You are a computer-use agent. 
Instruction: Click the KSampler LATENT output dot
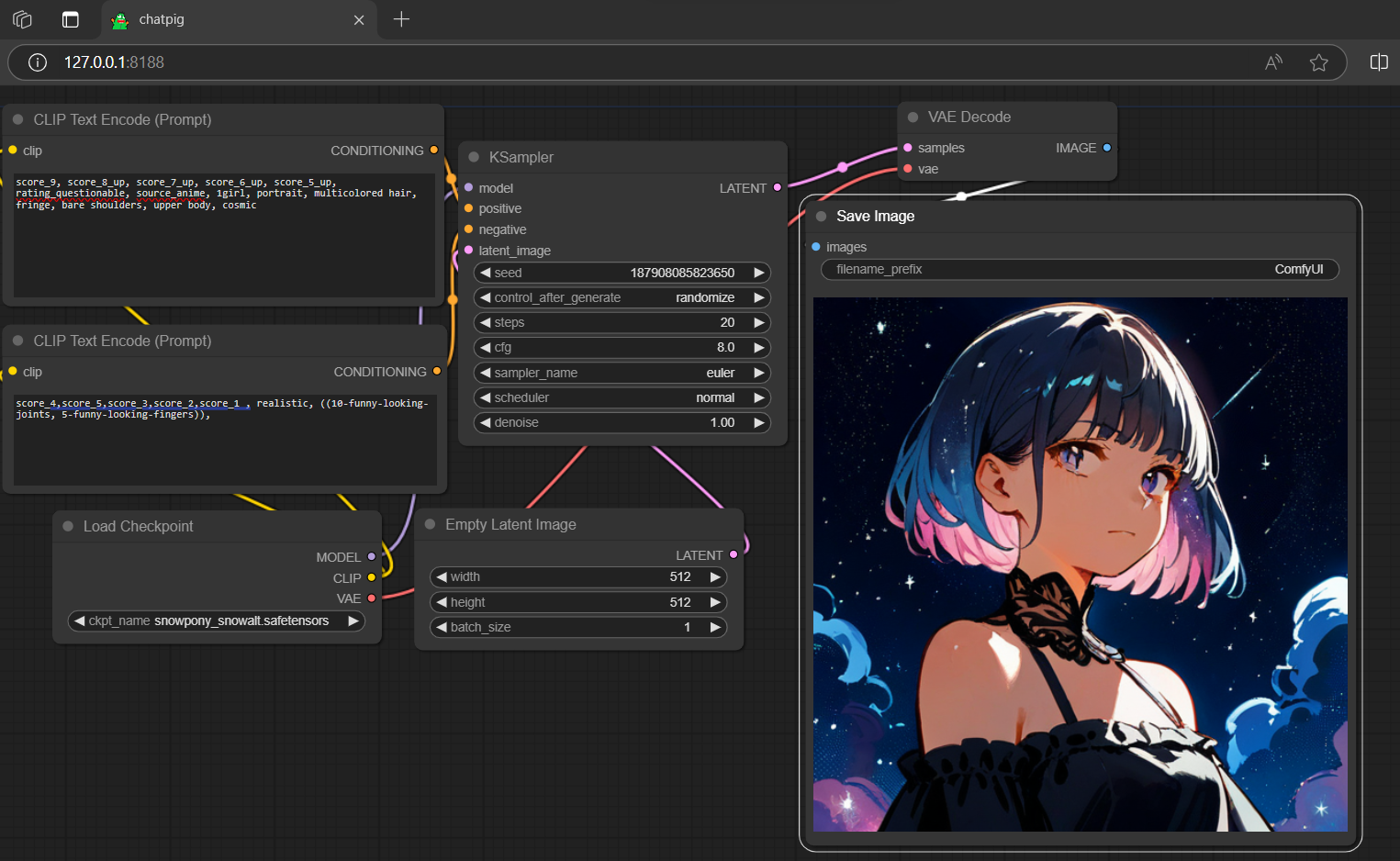[x=778, y=187]
